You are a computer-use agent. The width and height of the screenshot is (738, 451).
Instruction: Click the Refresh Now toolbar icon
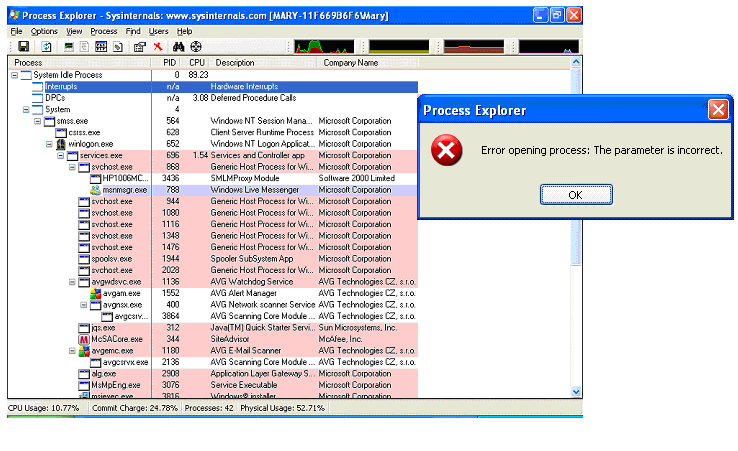46,46
